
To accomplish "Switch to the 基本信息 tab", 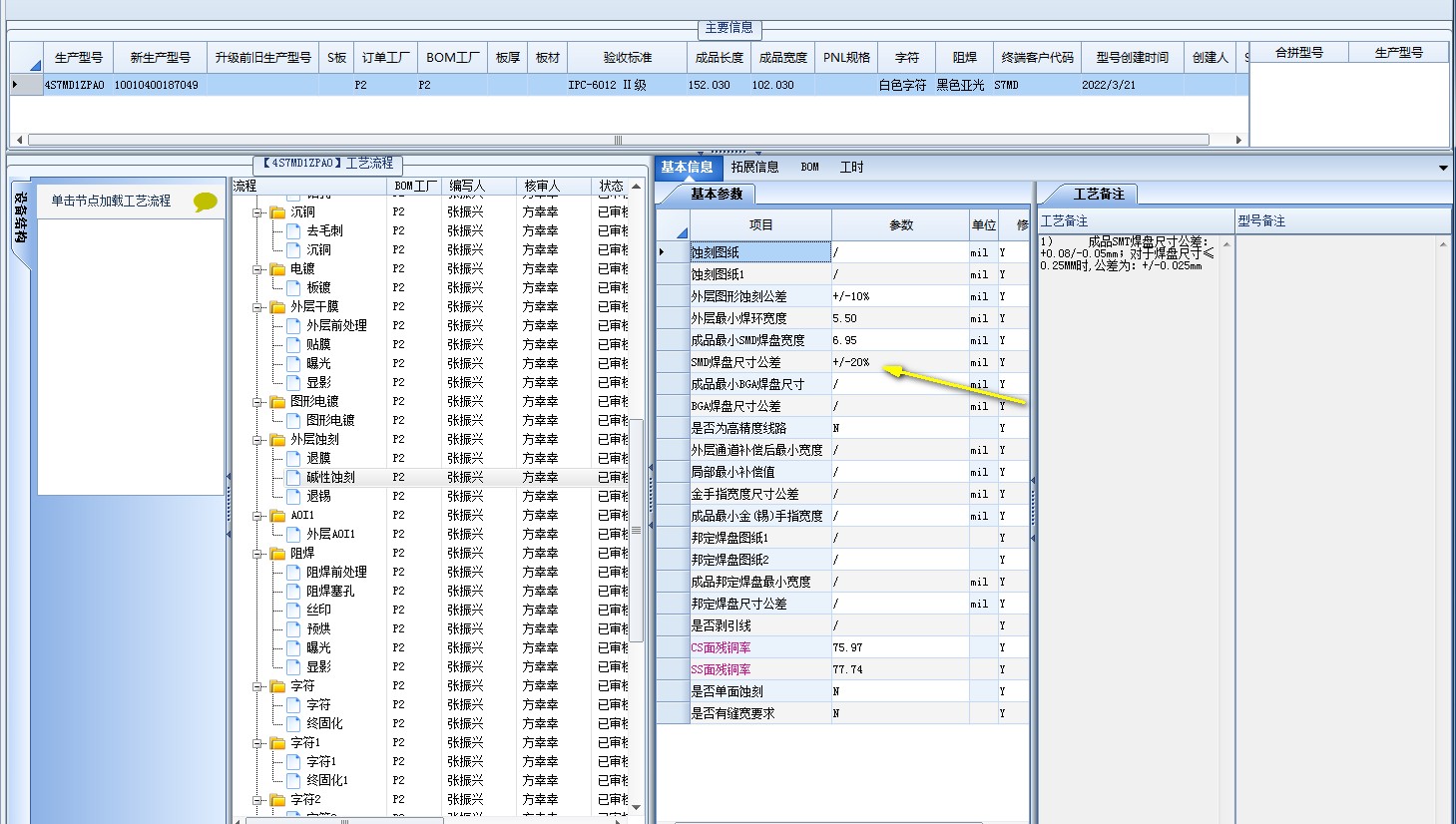I will pyautogui.click(x=687, y=167).
